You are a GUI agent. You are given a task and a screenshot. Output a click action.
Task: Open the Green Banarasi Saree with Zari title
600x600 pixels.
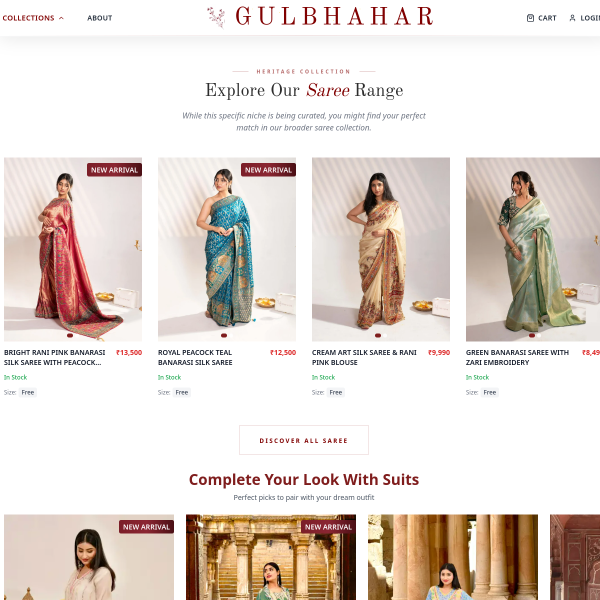(x=517, y=357)
